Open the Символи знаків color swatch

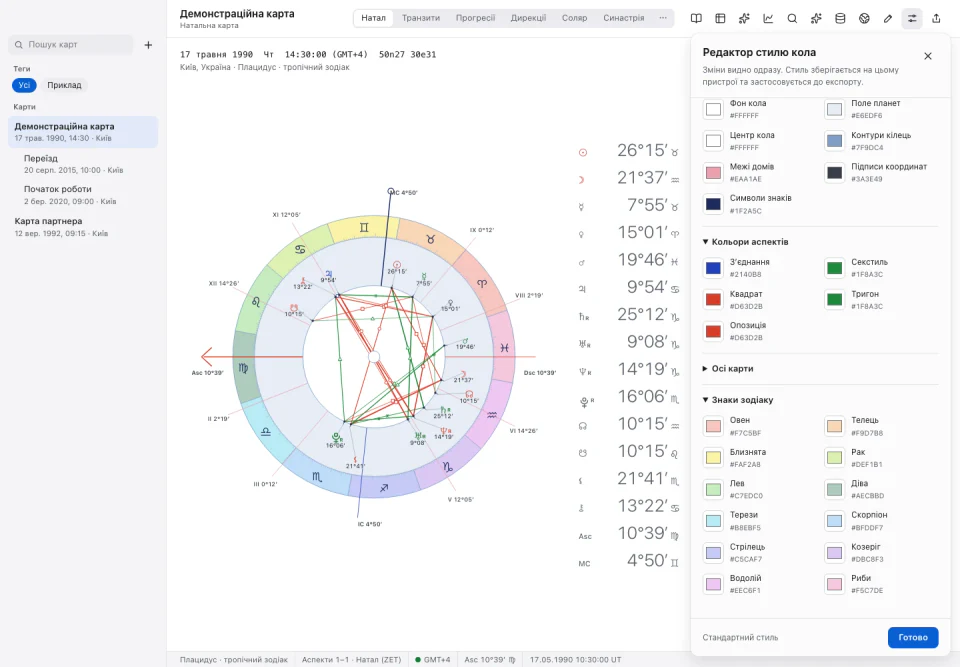click(x=713, y=205)
